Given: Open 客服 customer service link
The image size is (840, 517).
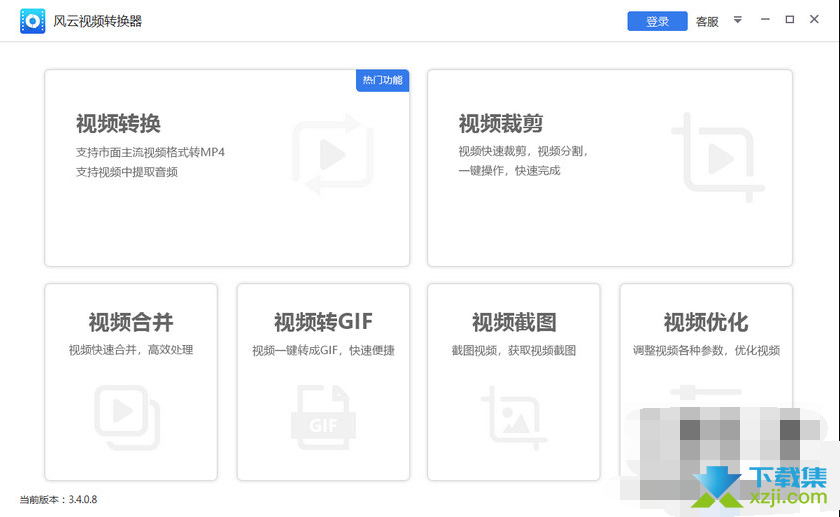Looking at the screenshot, I should pyautogui.click(x=707, y=21).
